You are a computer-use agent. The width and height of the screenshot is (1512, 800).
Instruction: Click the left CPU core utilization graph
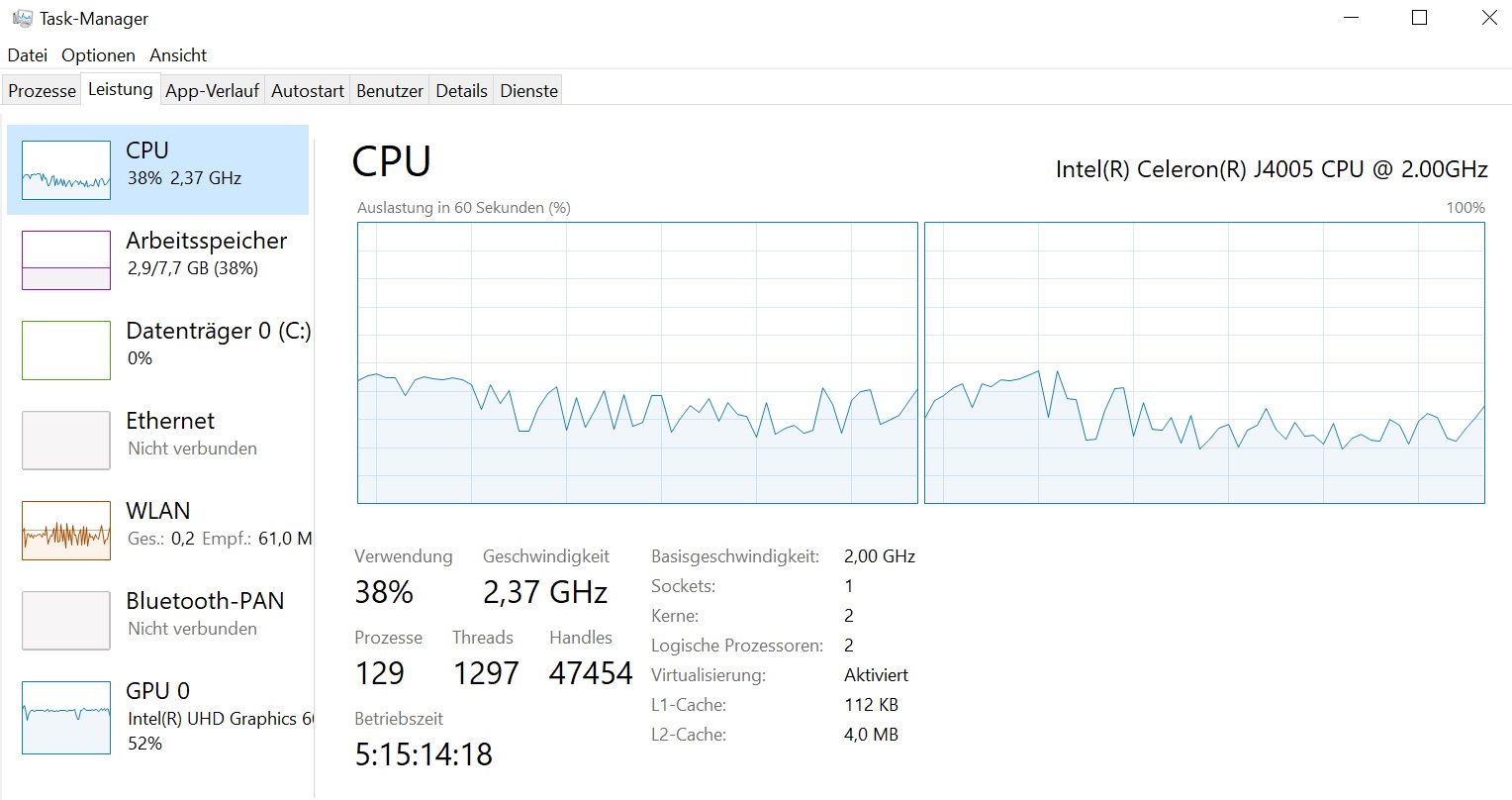tap(637, 363)
